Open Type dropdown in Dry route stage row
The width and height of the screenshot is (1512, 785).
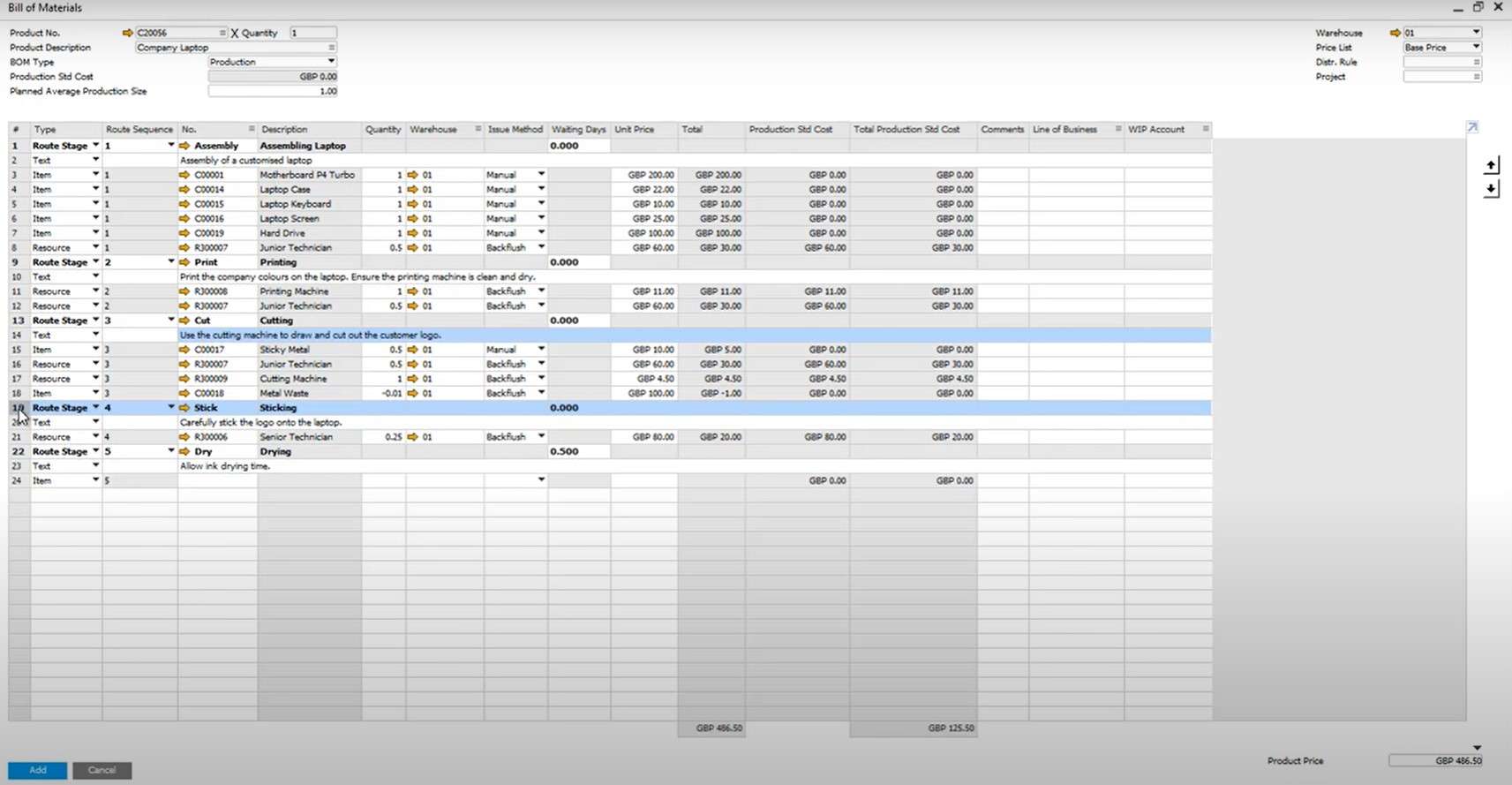(95, 451)
